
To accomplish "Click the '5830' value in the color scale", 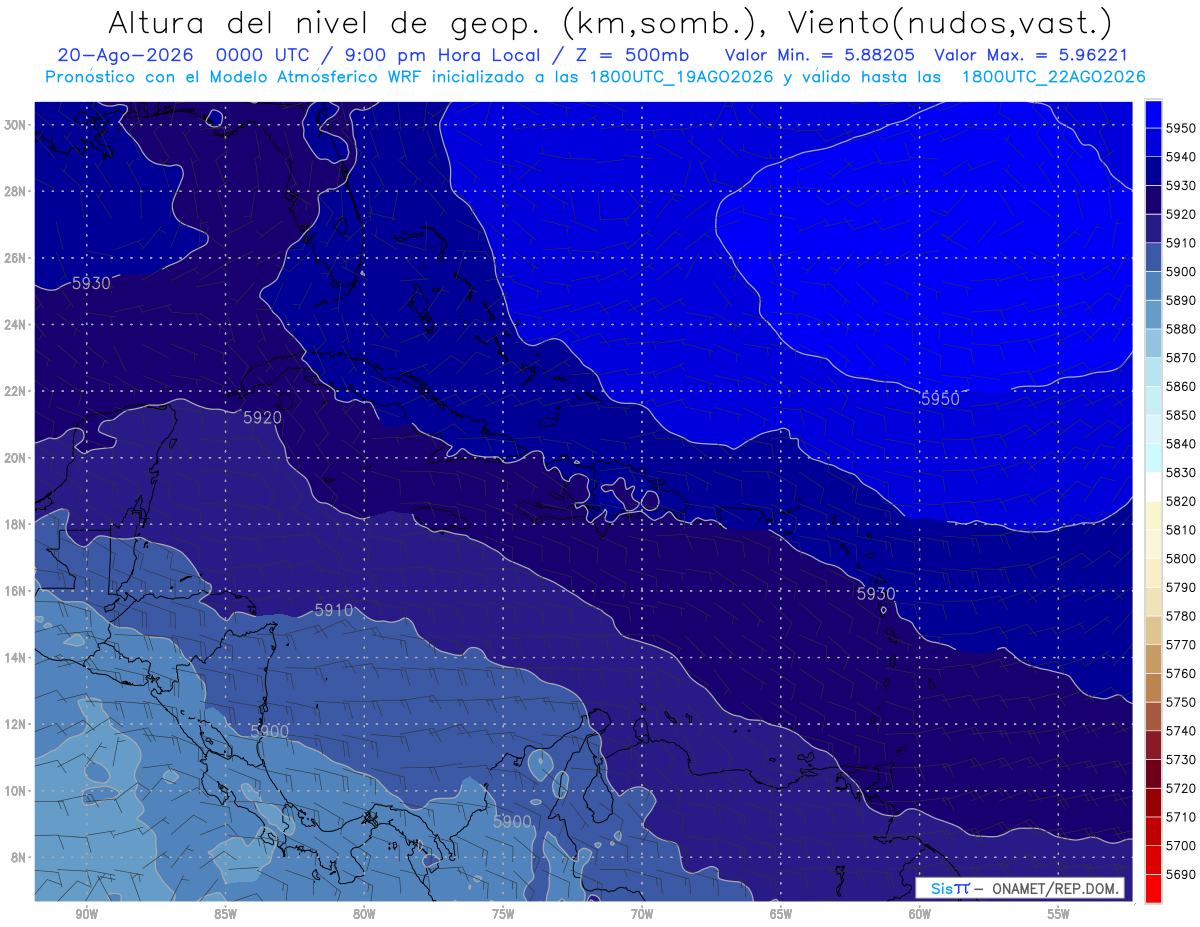I will 1180,472.
